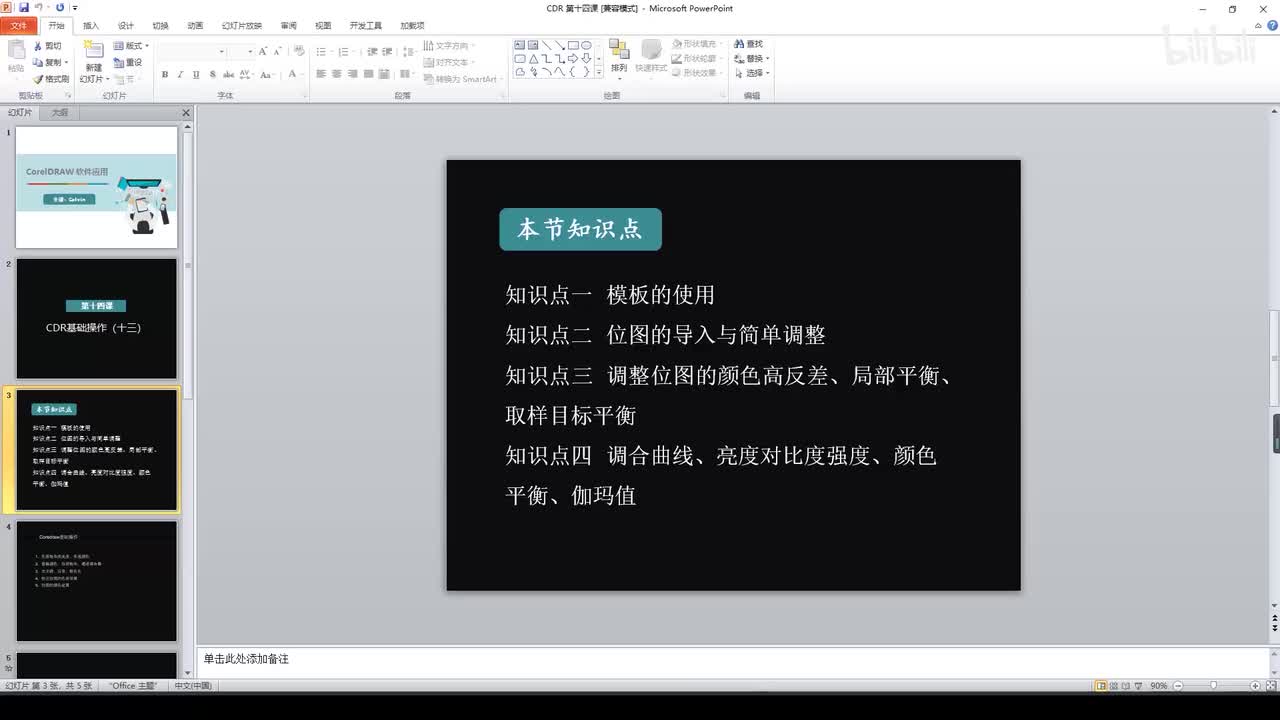Toggle Italic formatting
Viewport: 1280px width, 720px height.
[x=181, y=75]
